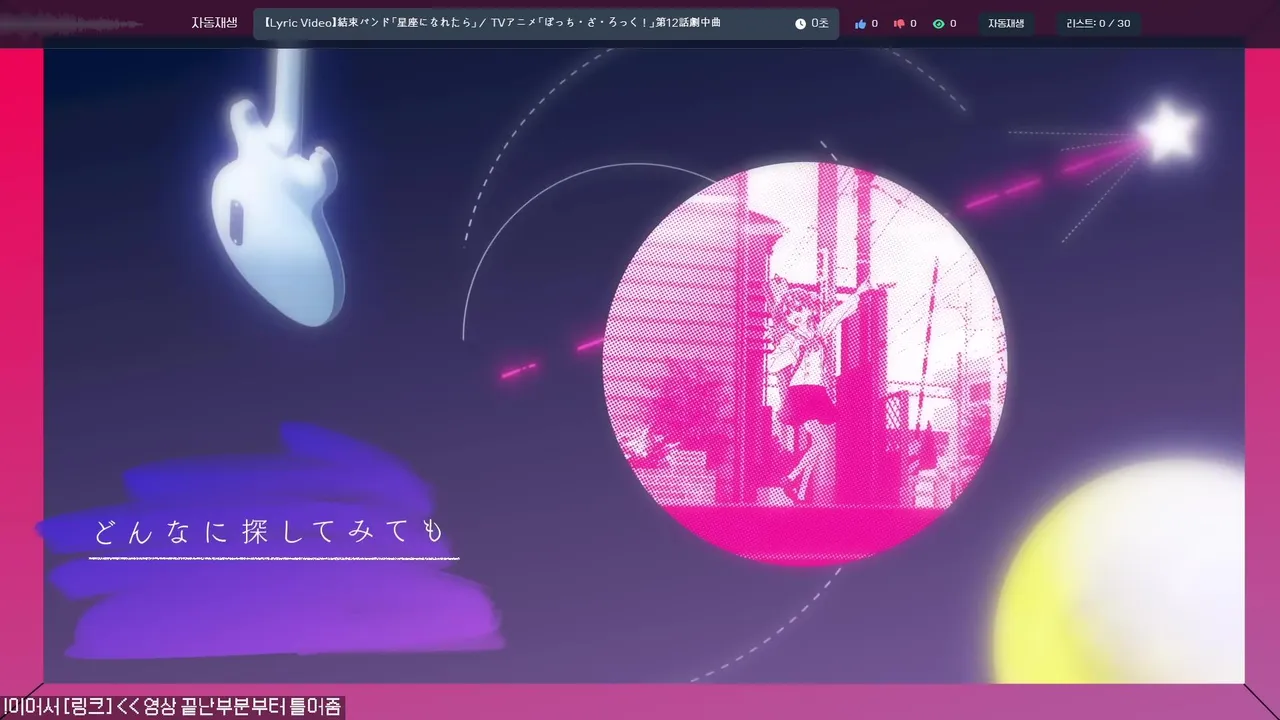
Task: Click the bottom scrolling ticker text
Action: click(x=172, y=707)
